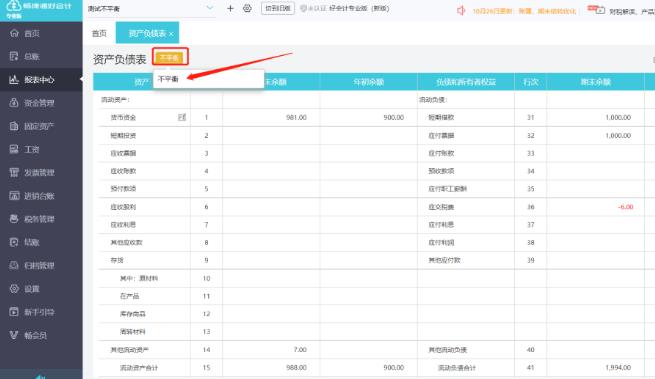Open 首页 in the left sidebar
This screenshot has width=655, height=379.
tap(41, 33)
